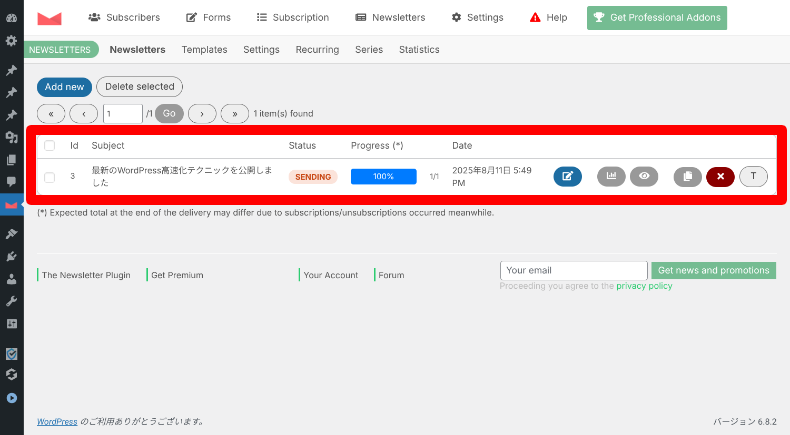
Task: Open the Newsletter envelope item in sidebar
Action: point(11,205)
